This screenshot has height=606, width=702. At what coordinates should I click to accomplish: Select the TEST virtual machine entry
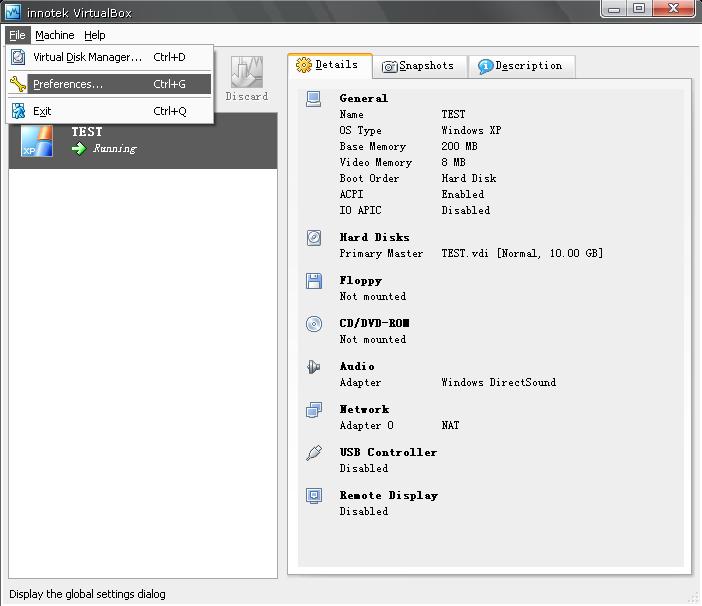(143, 141)
